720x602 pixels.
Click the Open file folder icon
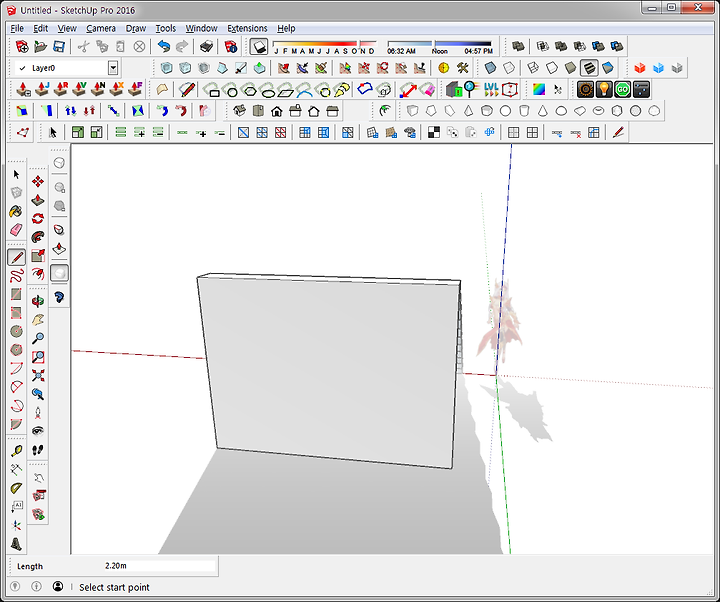click(40, 46)
